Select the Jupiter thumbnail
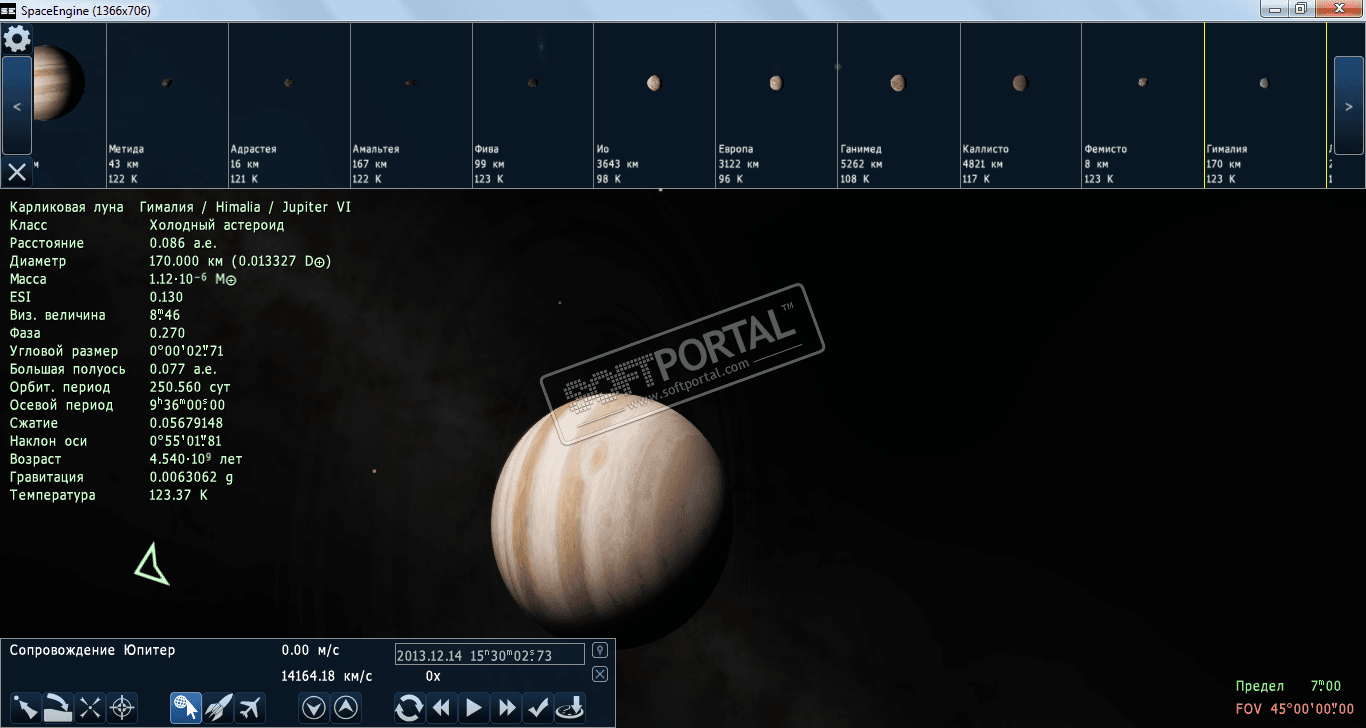Screen dimensions: 1366x728 58,83
